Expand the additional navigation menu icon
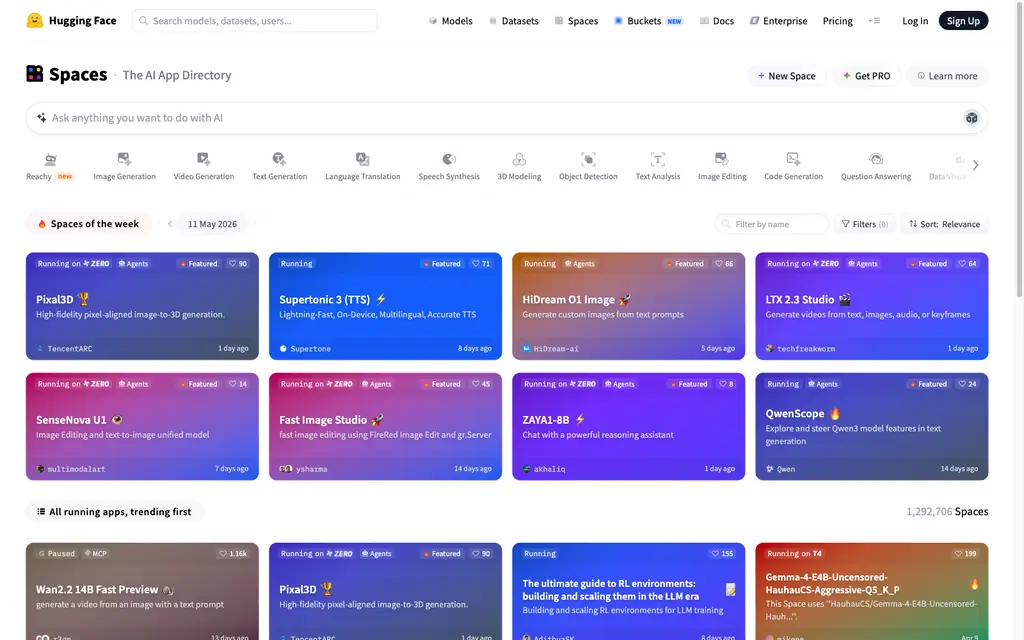The image size is (1024, 640). coord(874,21)
